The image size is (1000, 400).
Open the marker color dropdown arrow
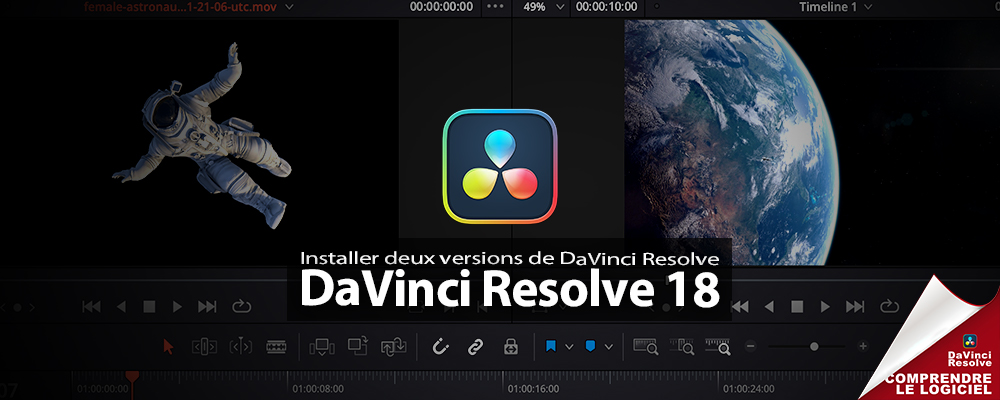click(x=608, y=346)
